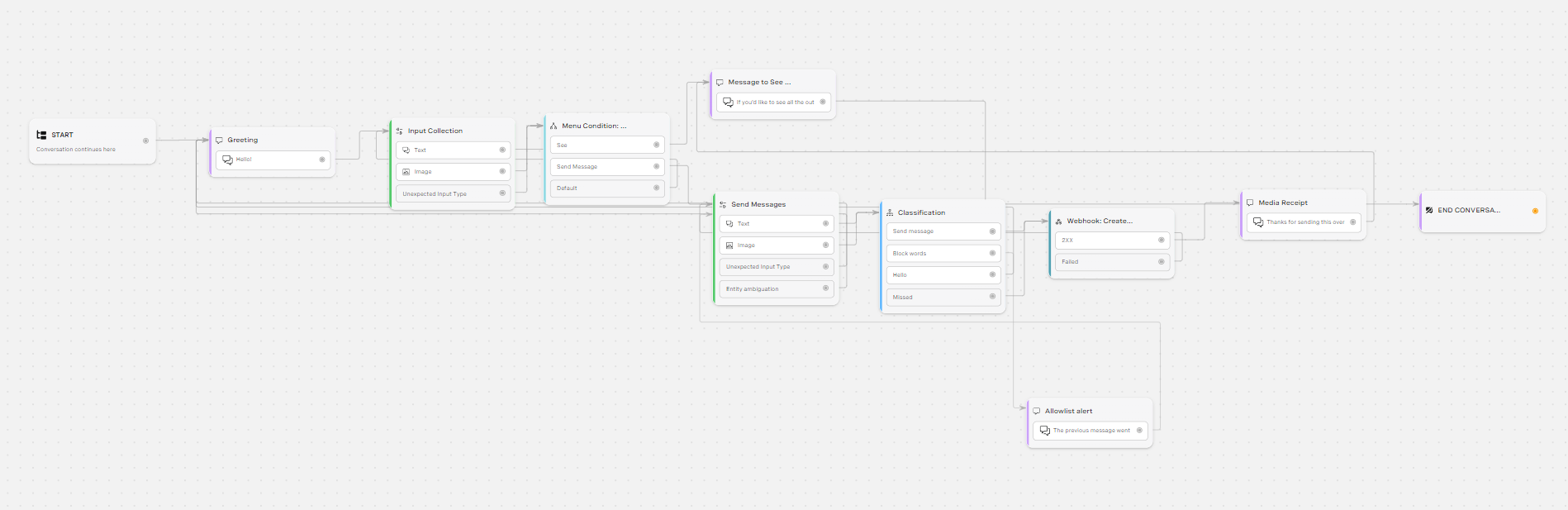Click the Send Messages node header icon
This screenshot has width=1568, height=510.
coord(723,204)
